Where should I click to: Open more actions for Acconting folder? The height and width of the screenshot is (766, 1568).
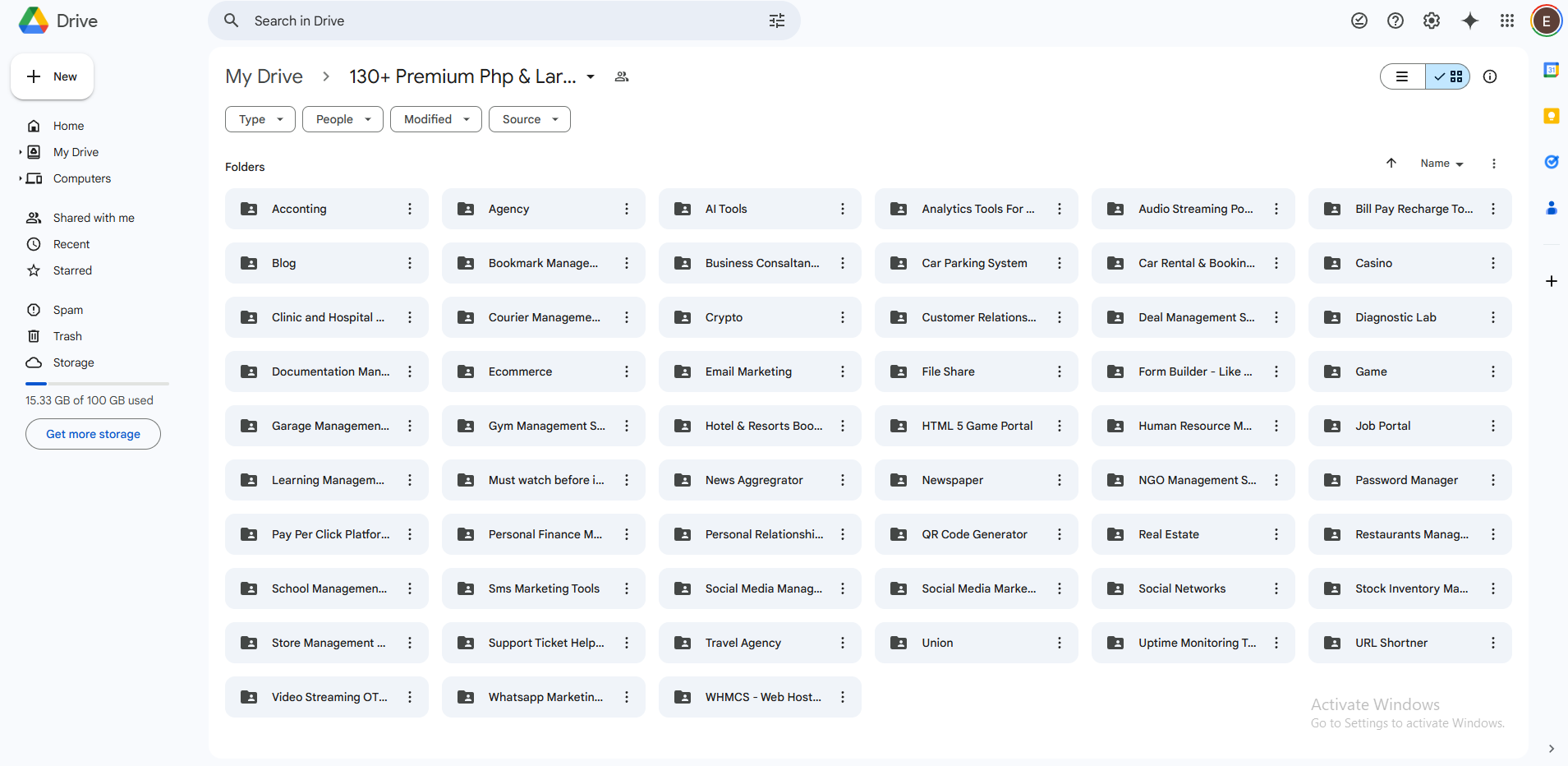[x=410, y=209]
